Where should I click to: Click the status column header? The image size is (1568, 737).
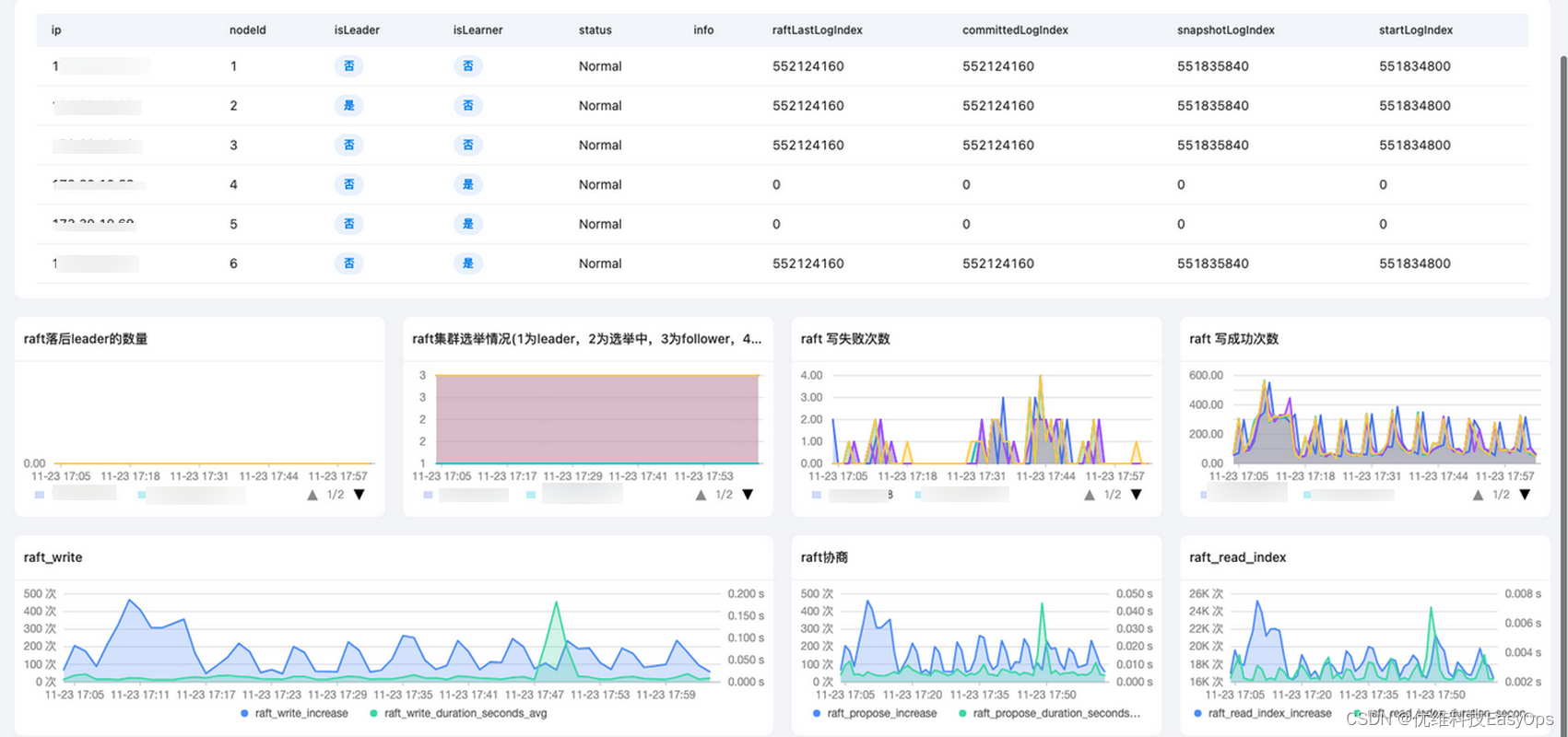[x=595, y=30]
